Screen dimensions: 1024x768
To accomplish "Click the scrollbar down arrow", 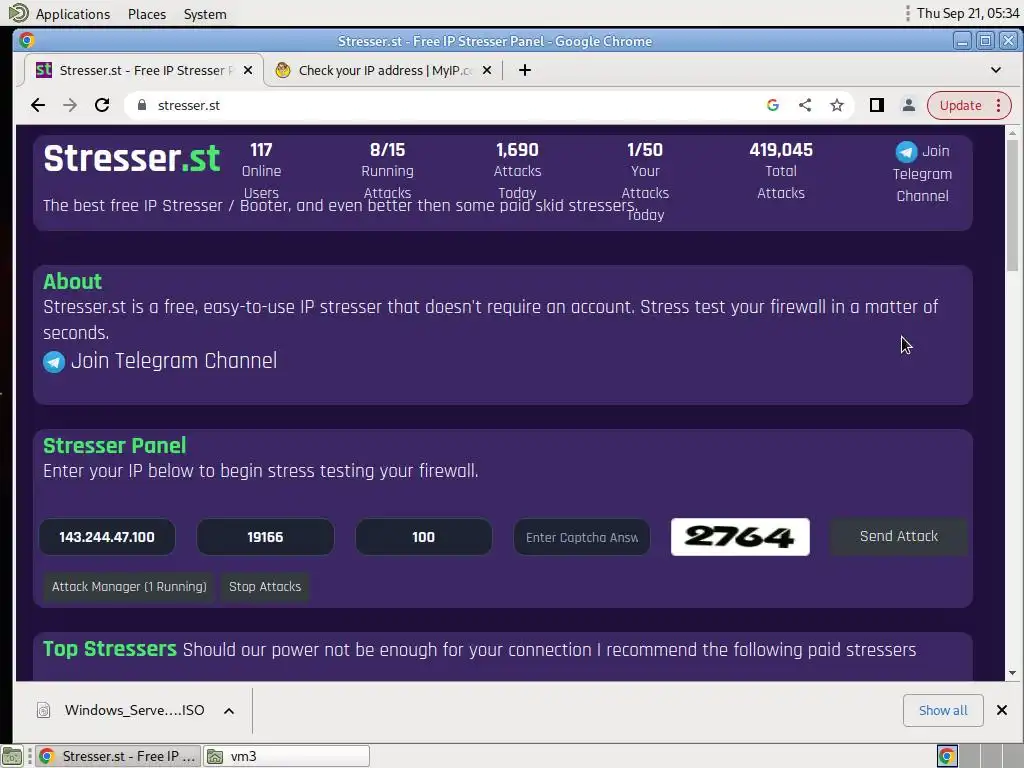I will coord(1012,673).
